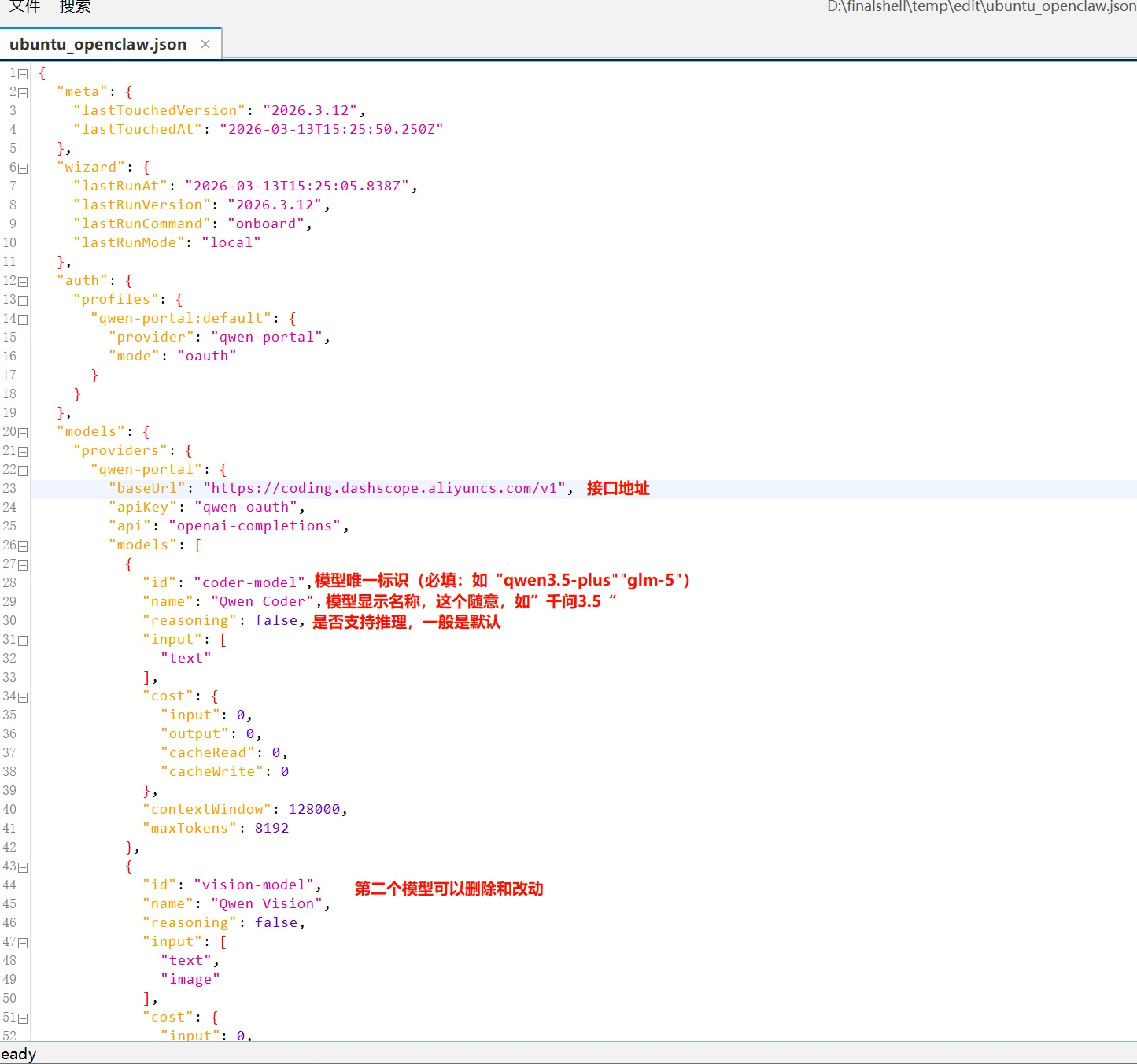This screenshot has width=1137, height=1064.
Task: Fold the "profiles" block on line 13
Action: click(24, 301)
